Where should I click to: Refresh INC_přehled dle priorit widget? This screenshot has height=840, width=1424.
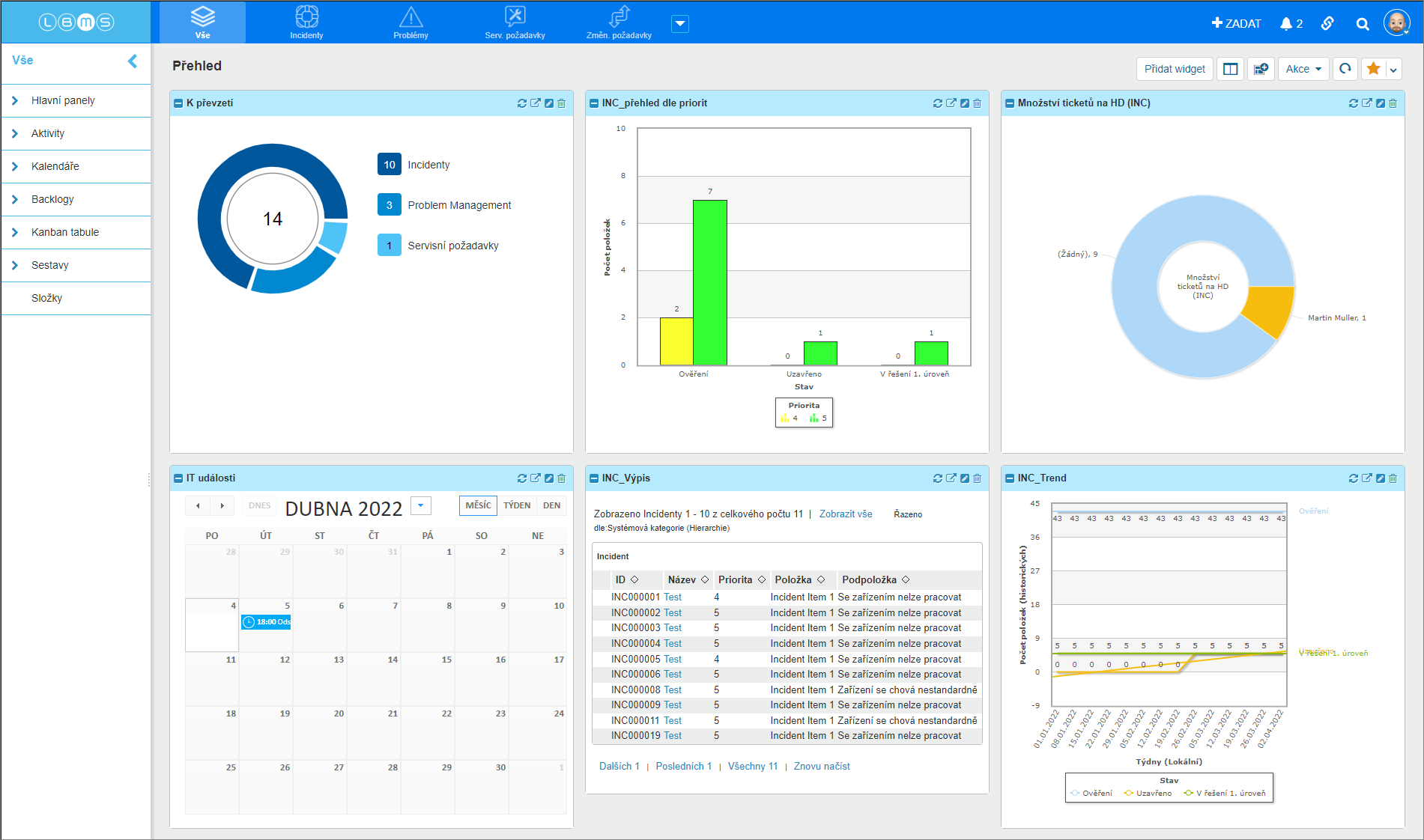click(938, 103)
